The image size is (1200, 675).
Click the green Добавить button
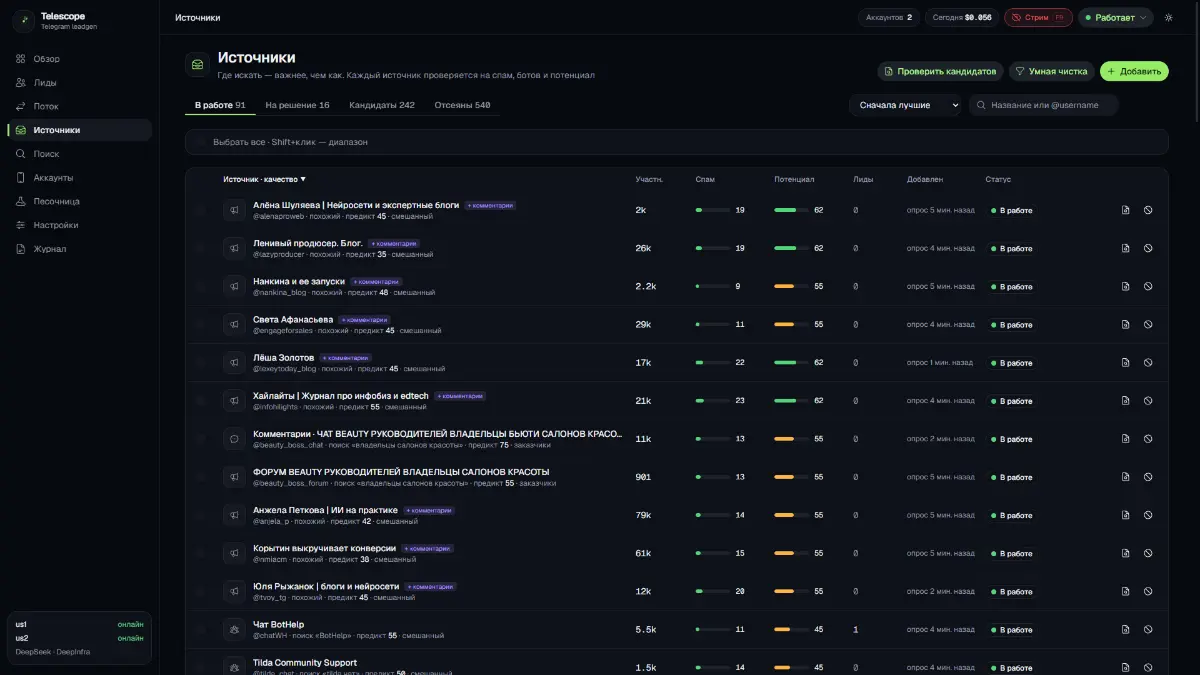(1134, 71)
